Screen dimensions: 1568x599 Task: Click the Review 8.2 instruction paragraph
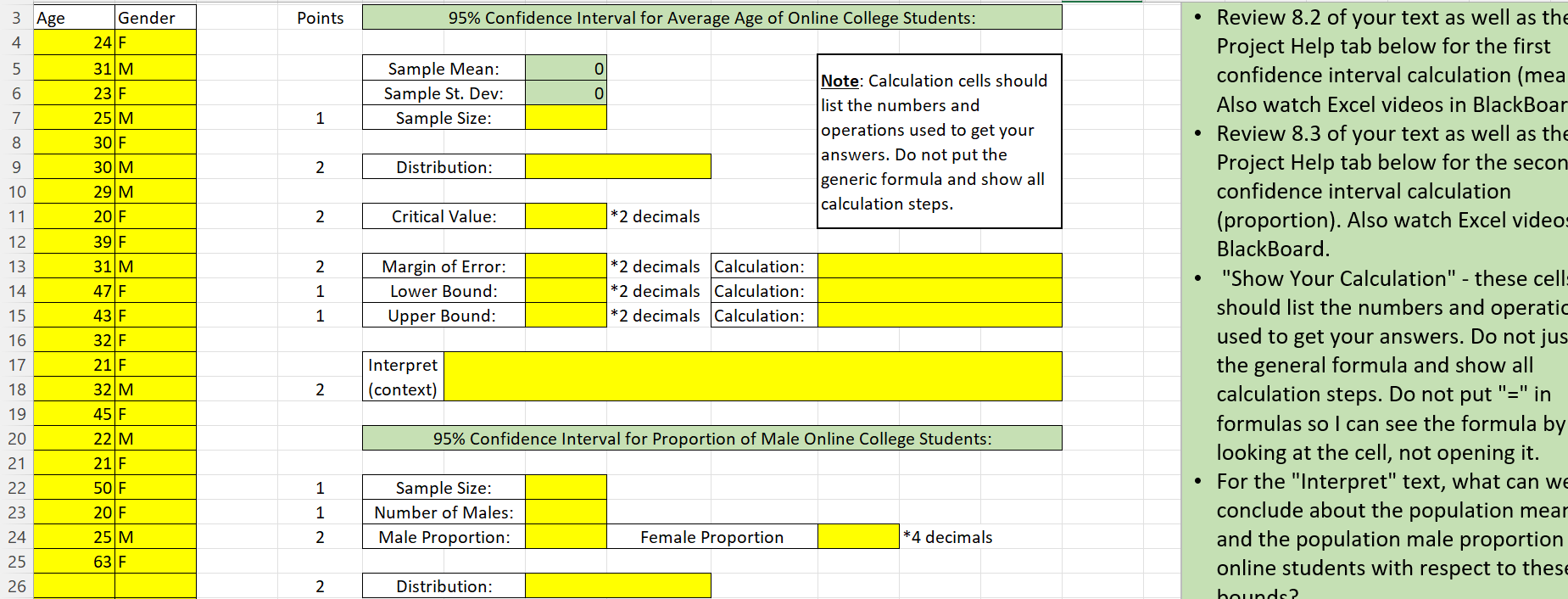pos(1391,61)
